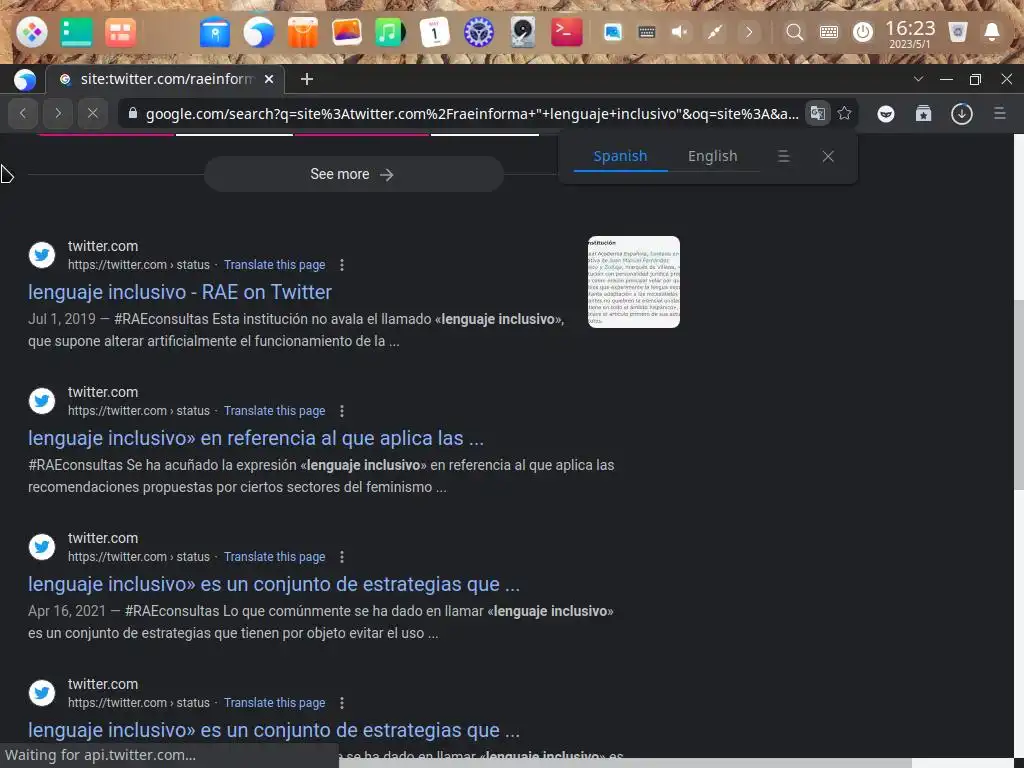This screenshot has width=1024, height=768.
Task: Mute via the volume tray icon
Action: [680, 32]
